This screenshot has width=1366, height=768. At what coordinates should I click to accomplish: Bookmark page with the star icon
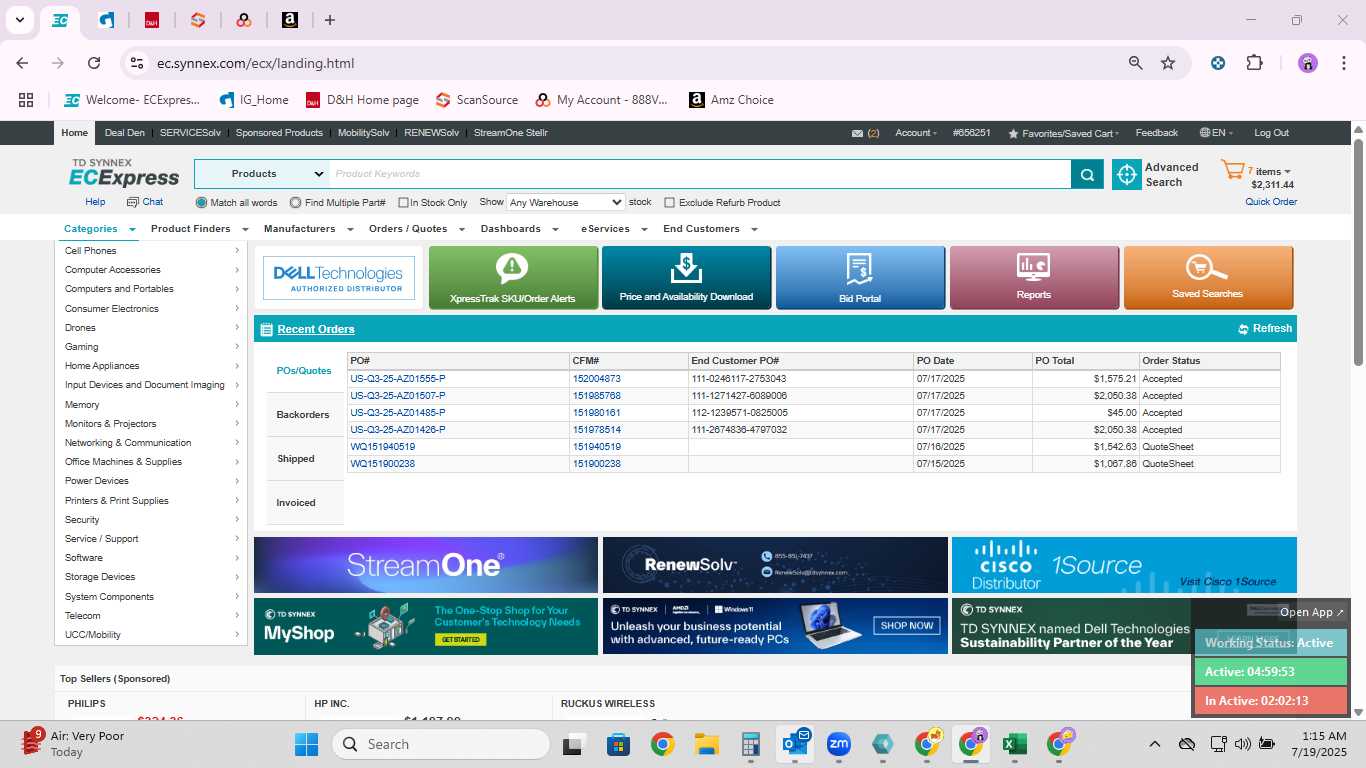tap(1168, 63)
